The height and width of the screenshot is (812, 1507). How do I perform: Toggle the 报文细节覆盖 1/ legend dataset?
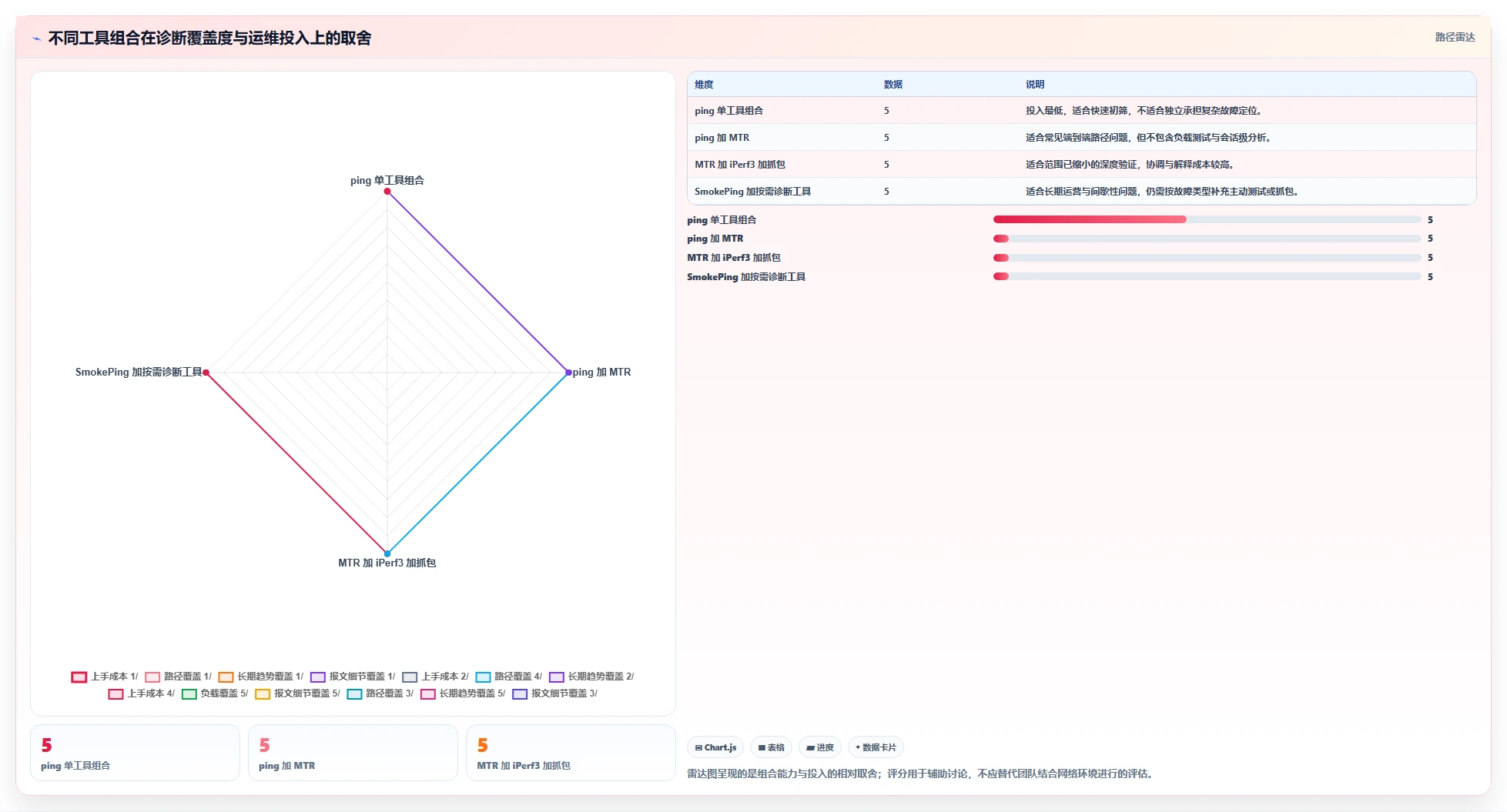click(x=353, y=677)
